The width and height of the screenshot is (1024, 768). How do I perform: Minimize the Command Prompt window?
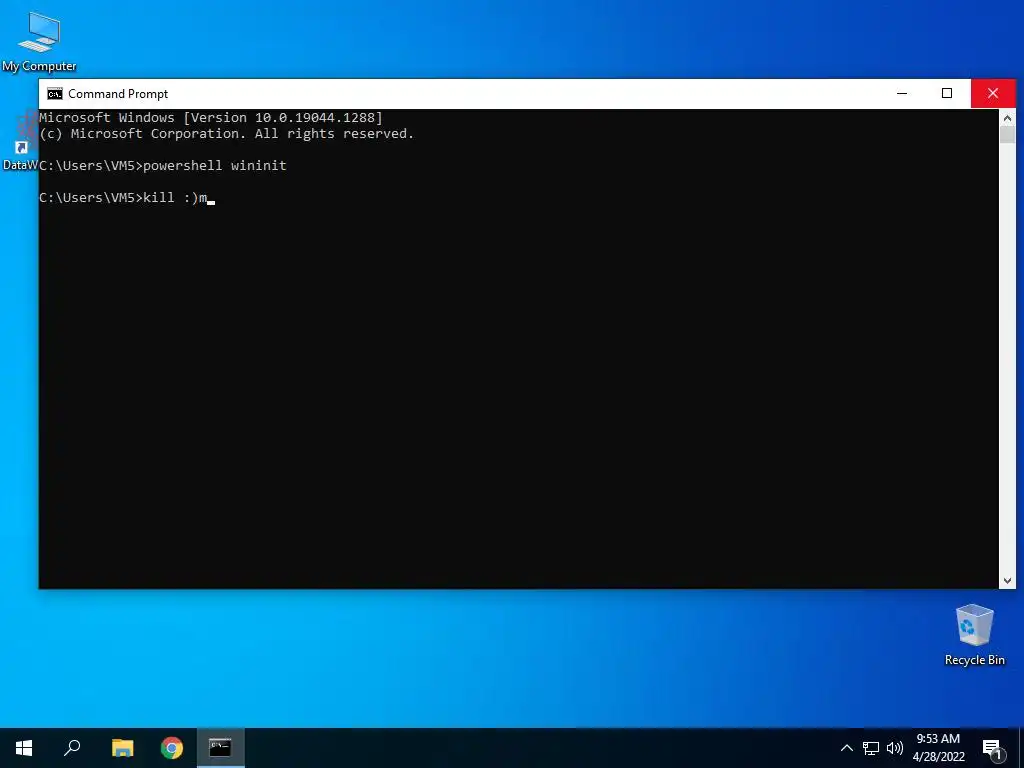tap(902, 93)
